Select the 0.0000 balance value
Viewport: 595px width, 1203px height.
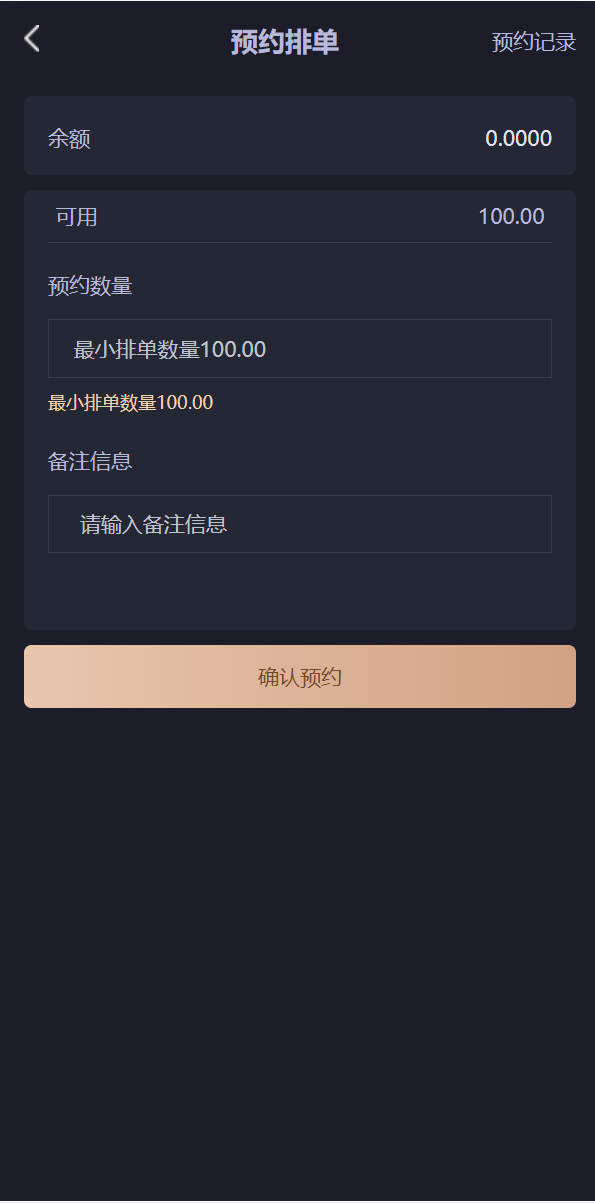coord(519,138)
